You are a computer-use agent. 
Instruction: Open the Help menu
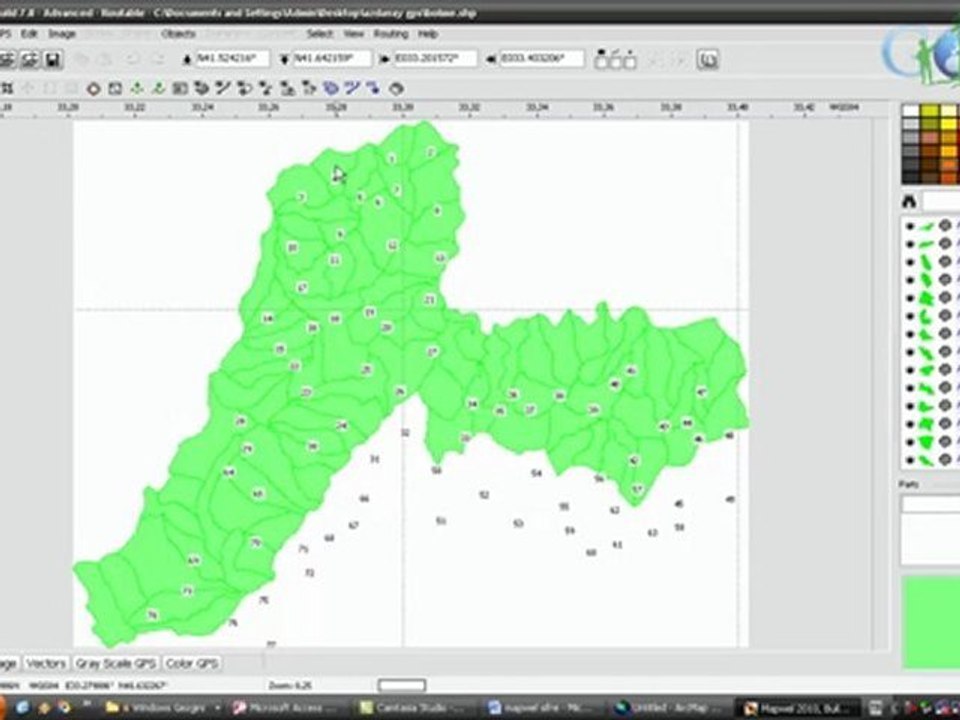(427, 34)
